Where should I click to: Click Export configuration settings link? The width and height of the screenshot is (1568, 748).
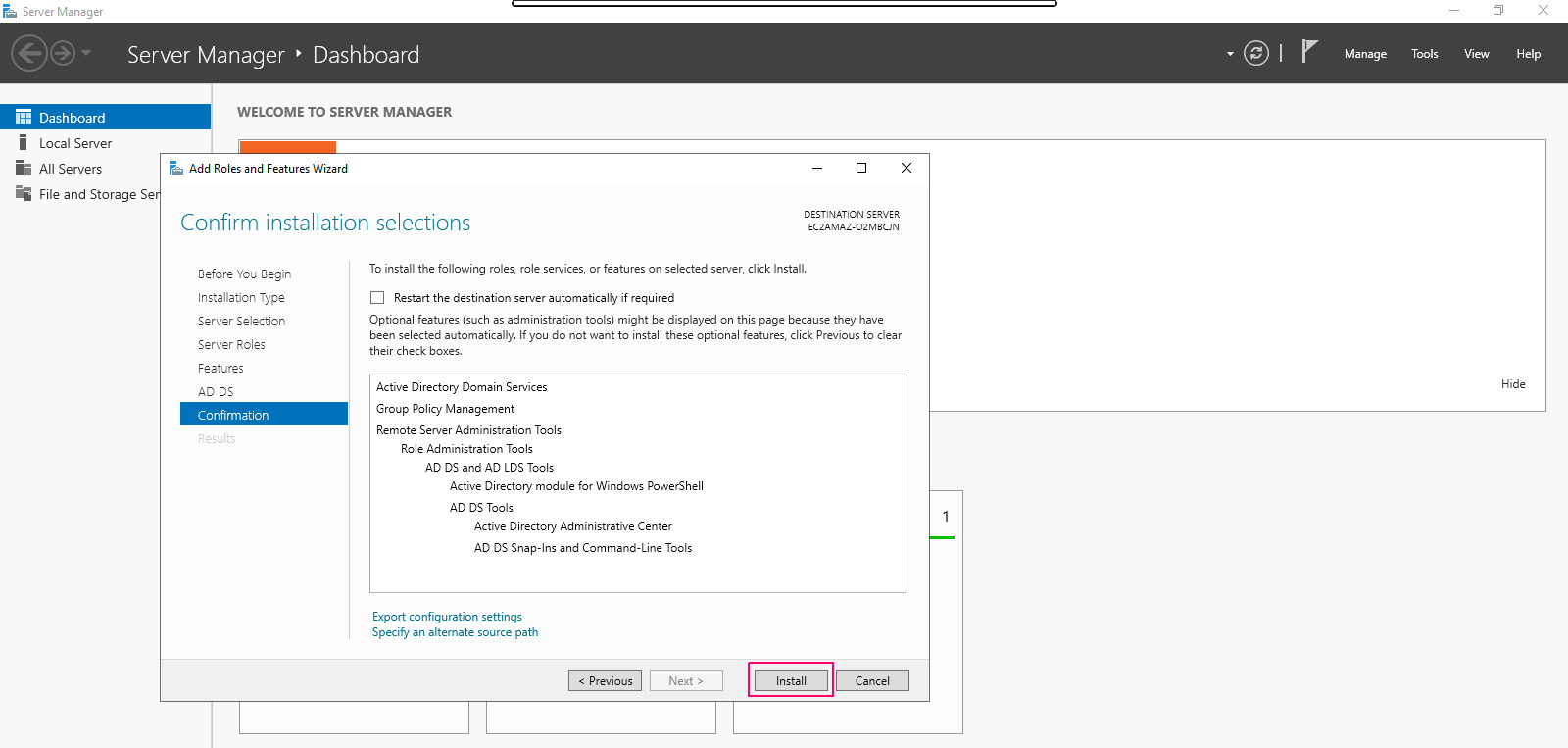(x=447, y=617)
